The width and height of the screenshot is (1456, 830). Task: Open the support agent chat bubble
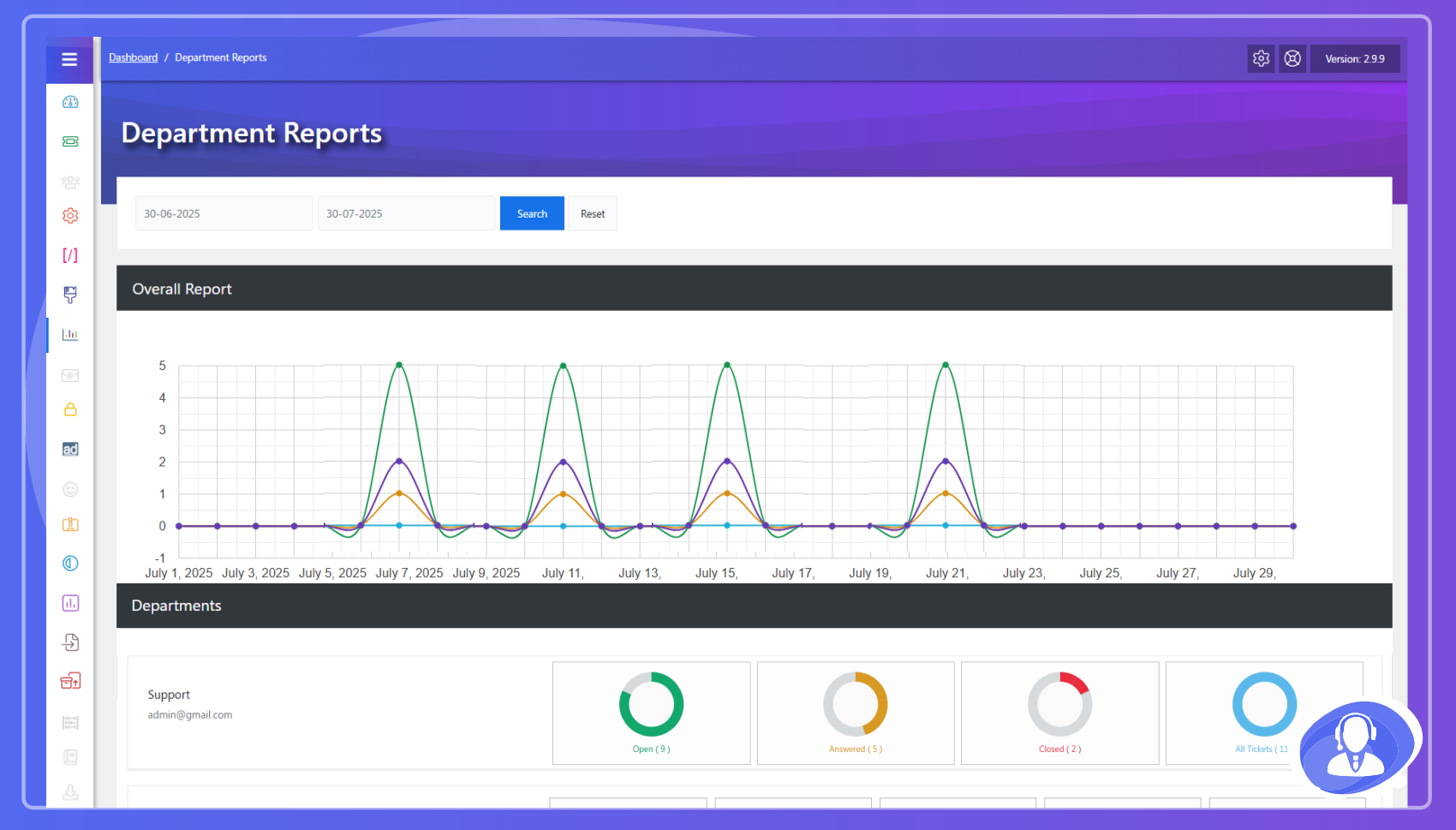[x=1355, y=747]
